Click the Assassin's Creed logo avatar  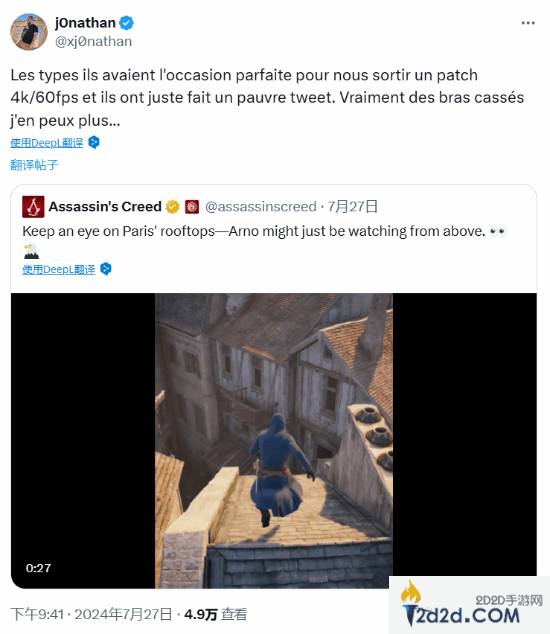click(33, 207)
